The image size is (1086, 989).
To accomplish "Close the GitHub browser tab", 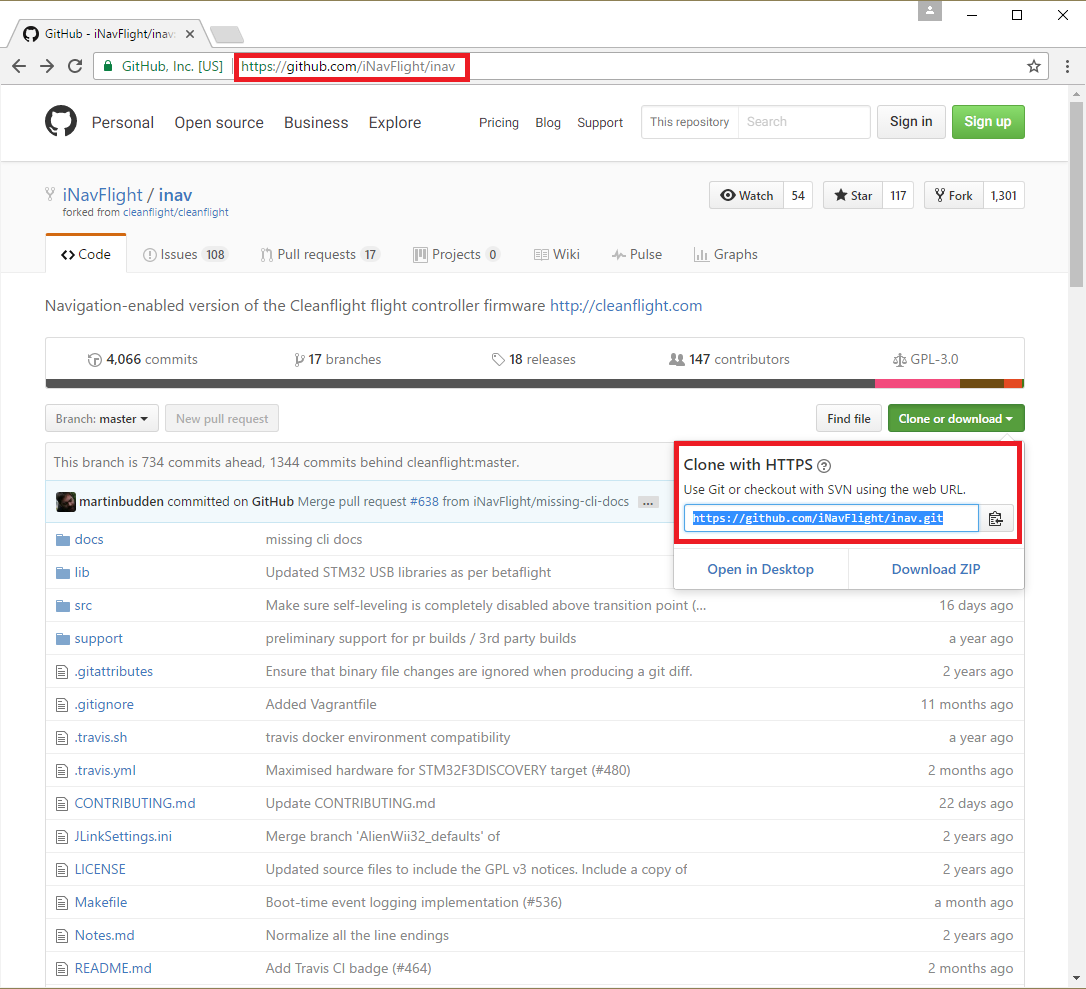I will [190, 34].
